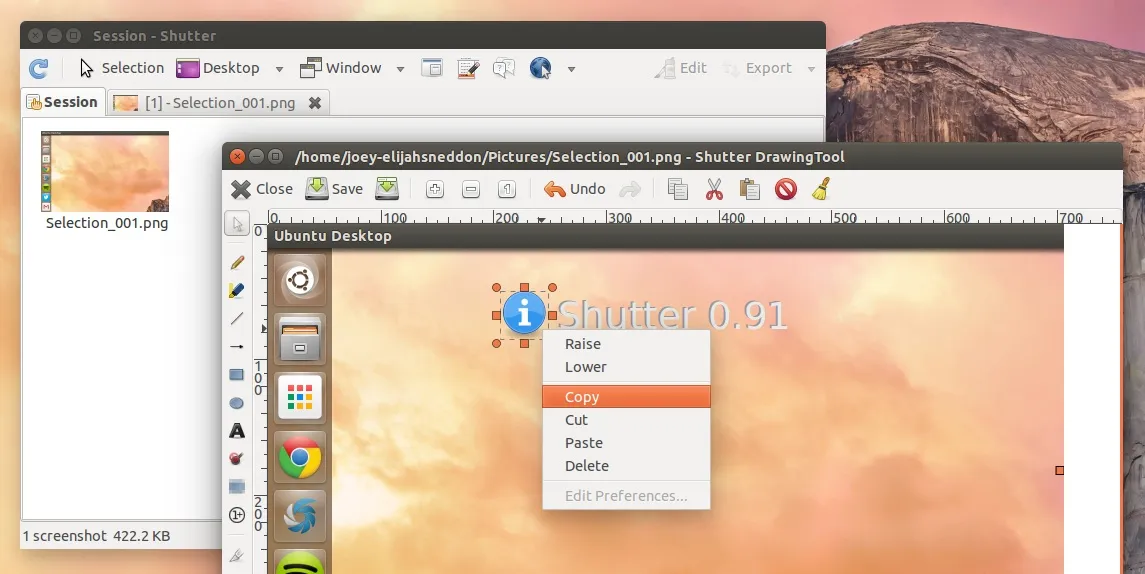This screenshot has width=1145, height=574.
Task: Open the web capture dropdown arrow
Action: 572,69
